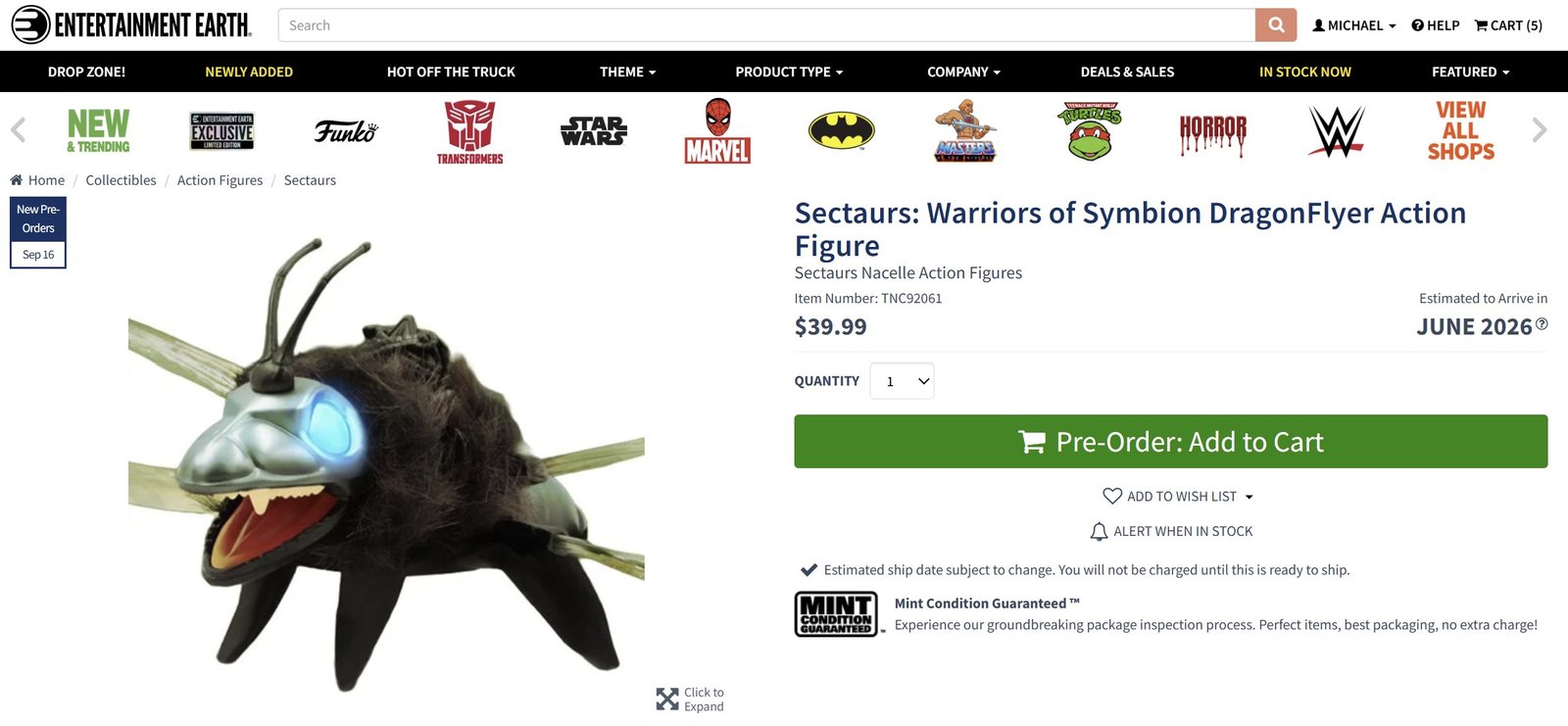Viewport: 1568px width, 726px height.
Task: Click the Teenage Mutant Ninja Turtles icon
Action: pyautogui.click(x=1088, y=130)
